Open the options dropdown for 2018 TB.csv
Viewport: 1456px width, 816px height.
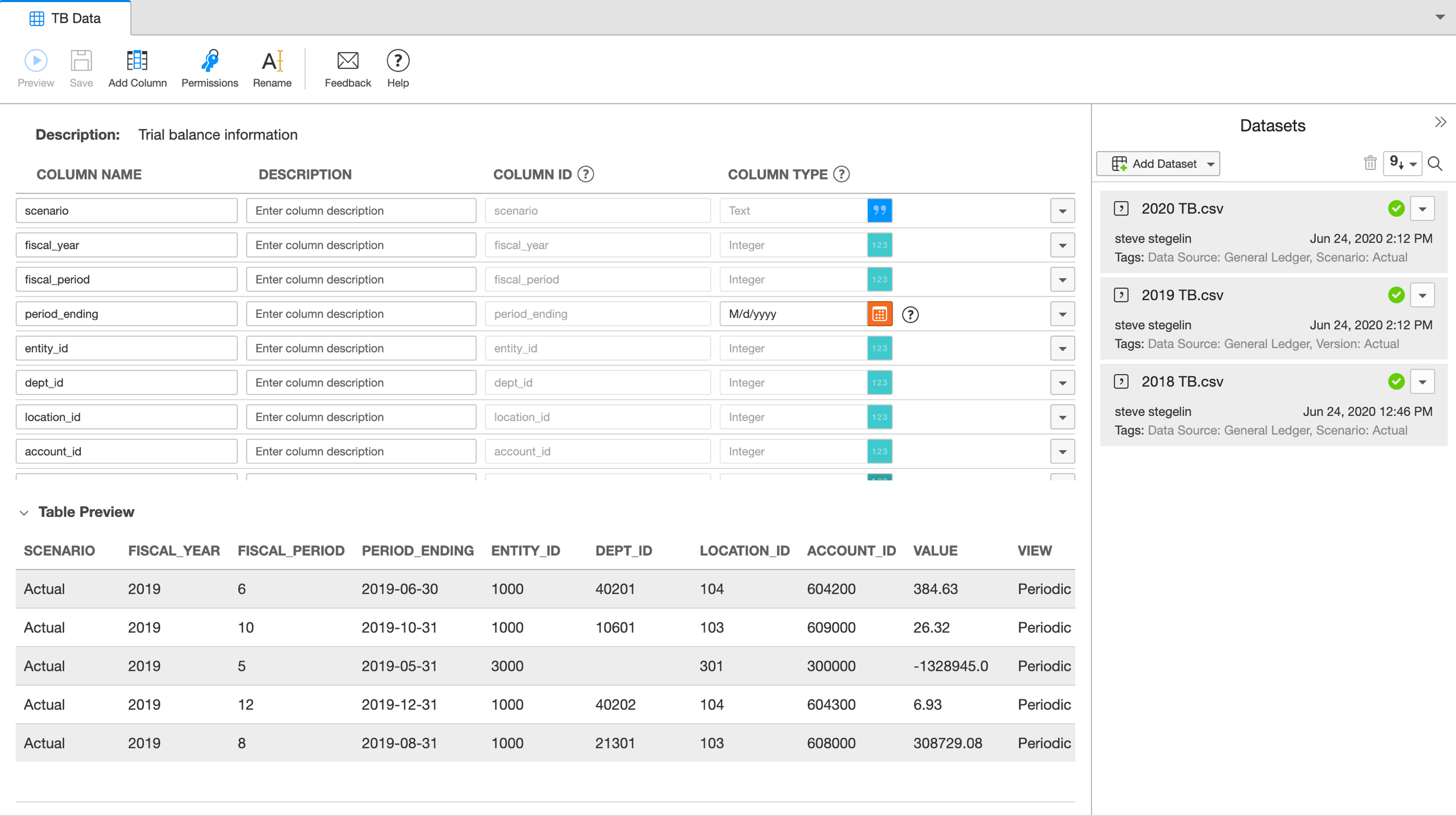(1423, 382)
